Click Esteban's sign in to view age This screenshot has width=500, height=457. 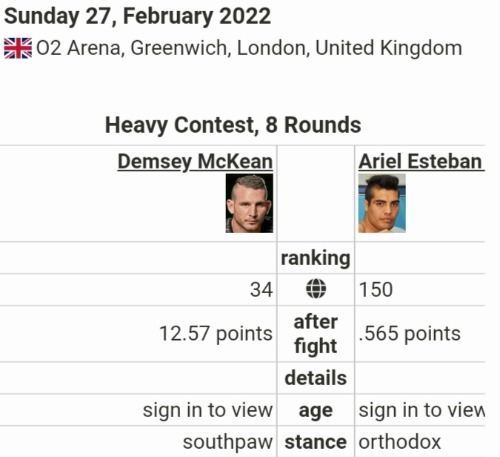point(421,410)
